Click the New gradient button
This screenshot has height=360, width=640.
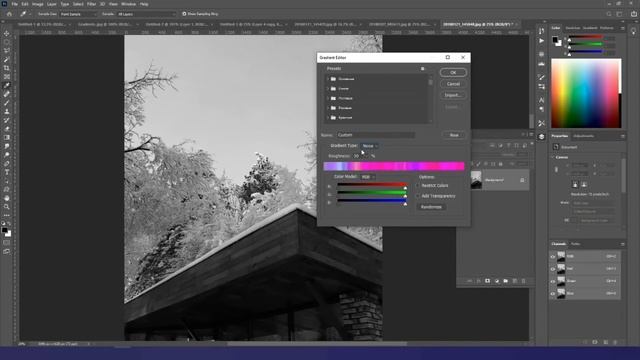[454, 135]
